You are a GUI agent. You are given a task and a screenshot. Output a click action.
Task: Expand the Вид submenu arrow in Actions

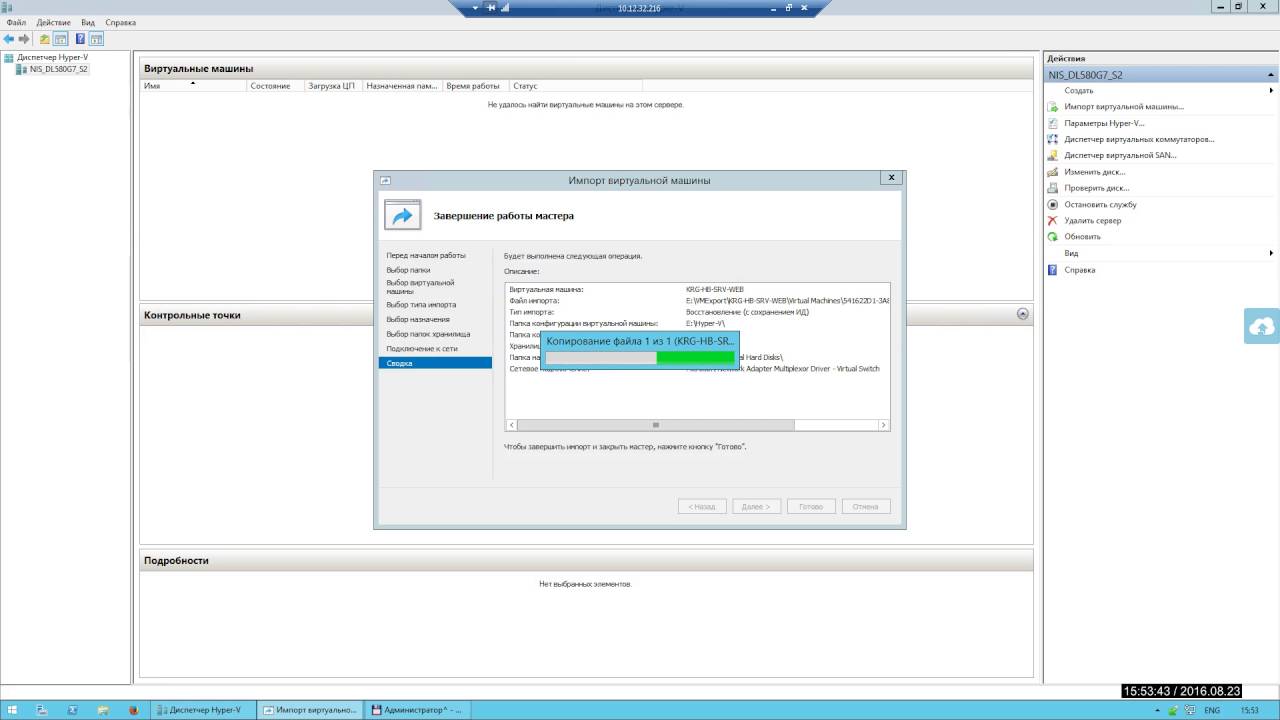1272,253
